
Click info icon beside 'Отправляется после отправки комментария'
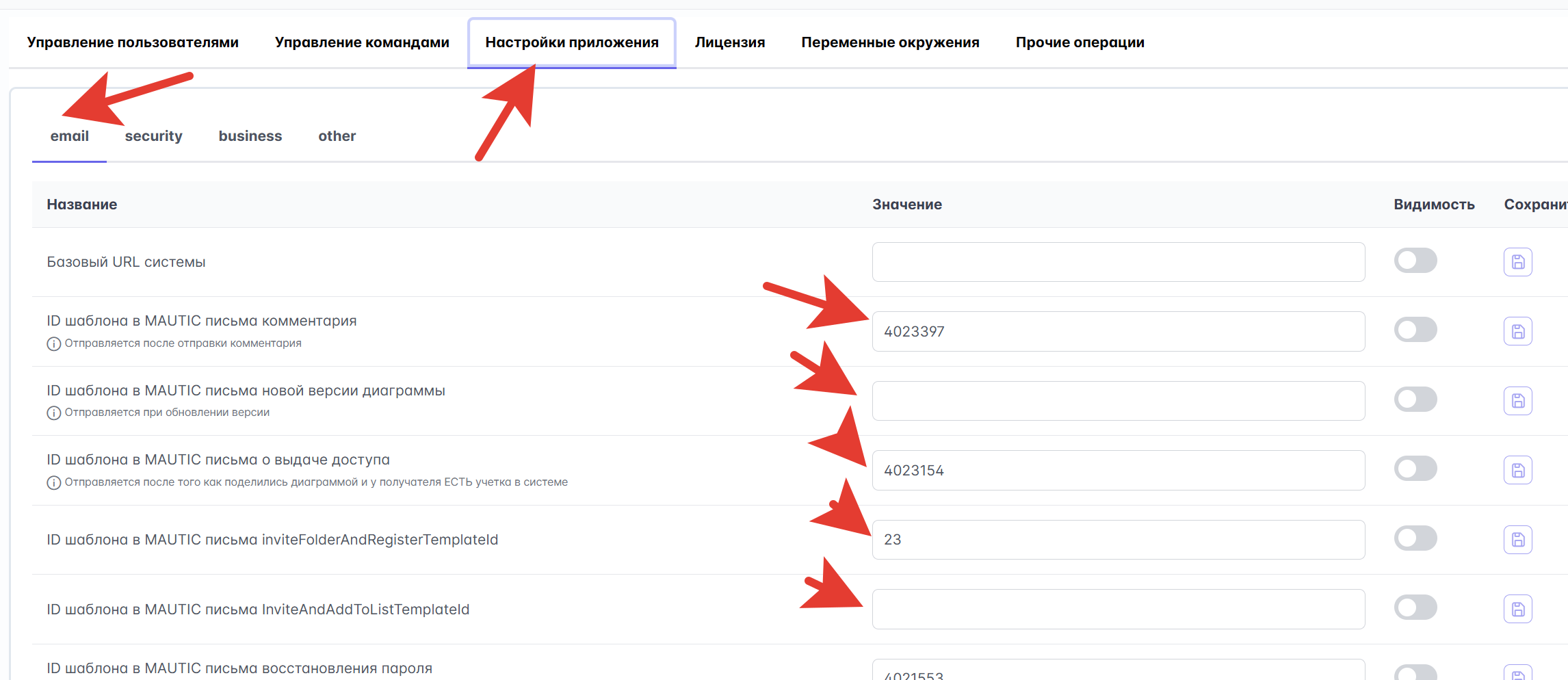coord(53,343)
